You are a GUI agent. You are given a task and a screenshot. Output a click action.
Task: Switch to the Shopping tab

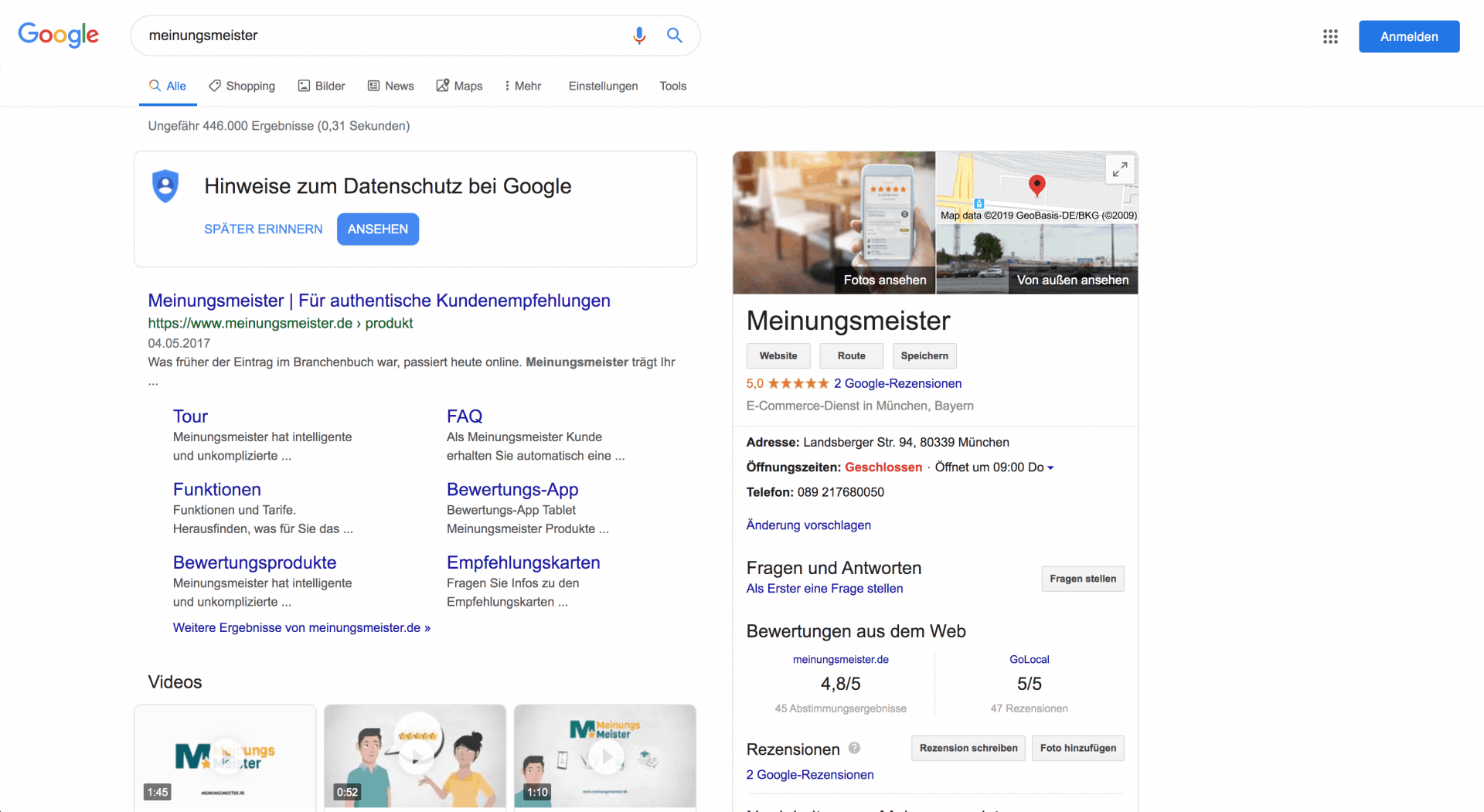(242, 86)
